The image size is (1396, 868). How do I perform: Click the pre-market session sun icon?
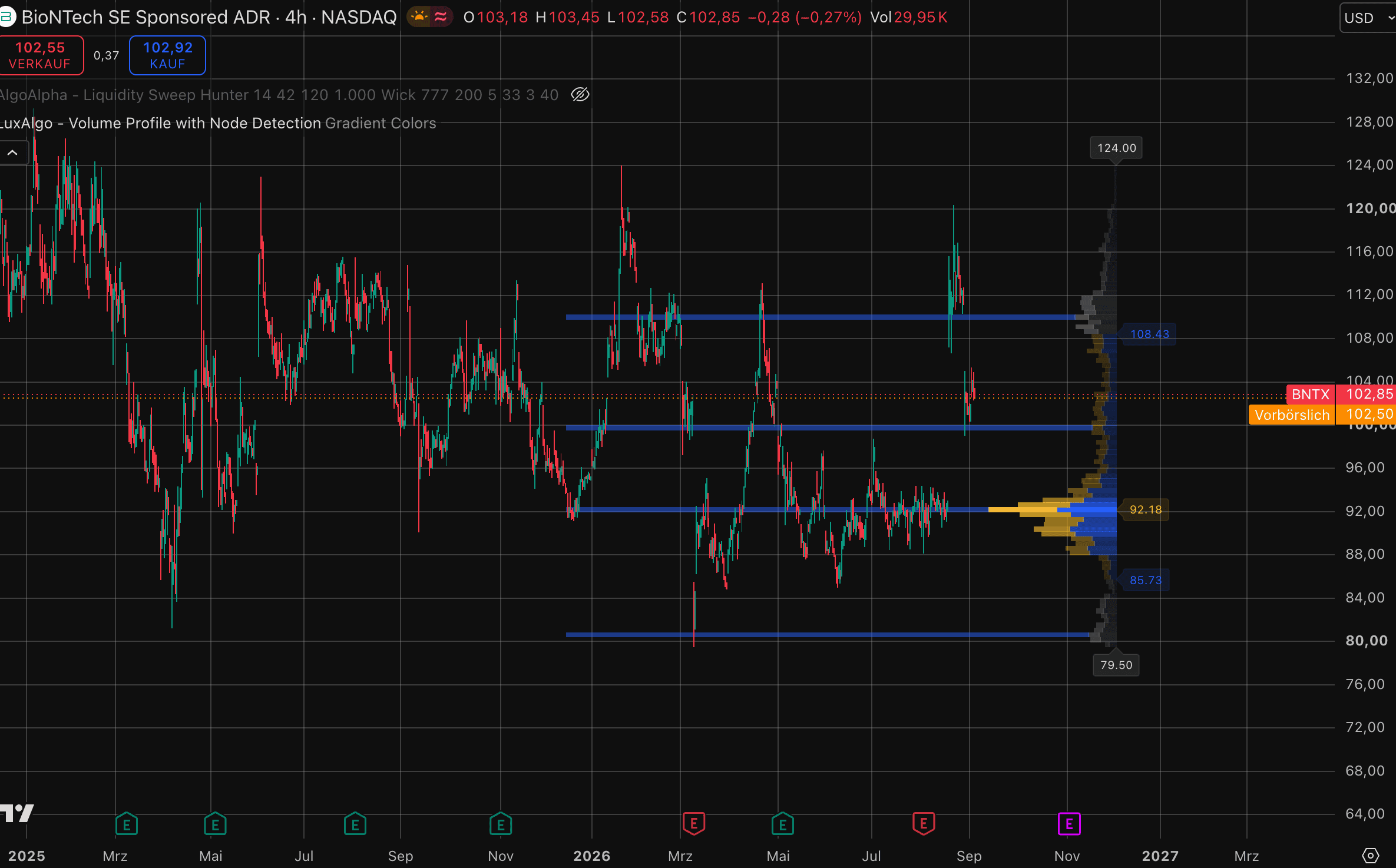[x=419, y=17]
